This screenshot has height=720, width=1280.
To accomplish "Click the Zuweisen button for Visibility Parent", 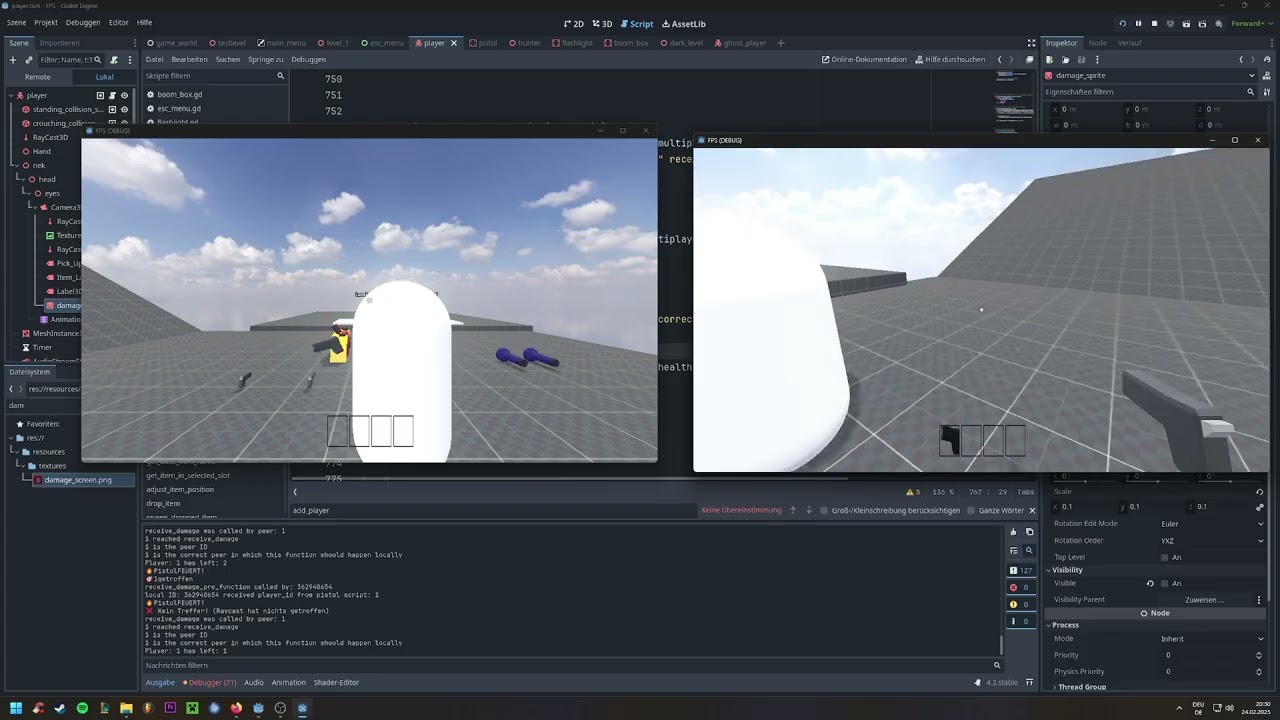I will 1204,600.
